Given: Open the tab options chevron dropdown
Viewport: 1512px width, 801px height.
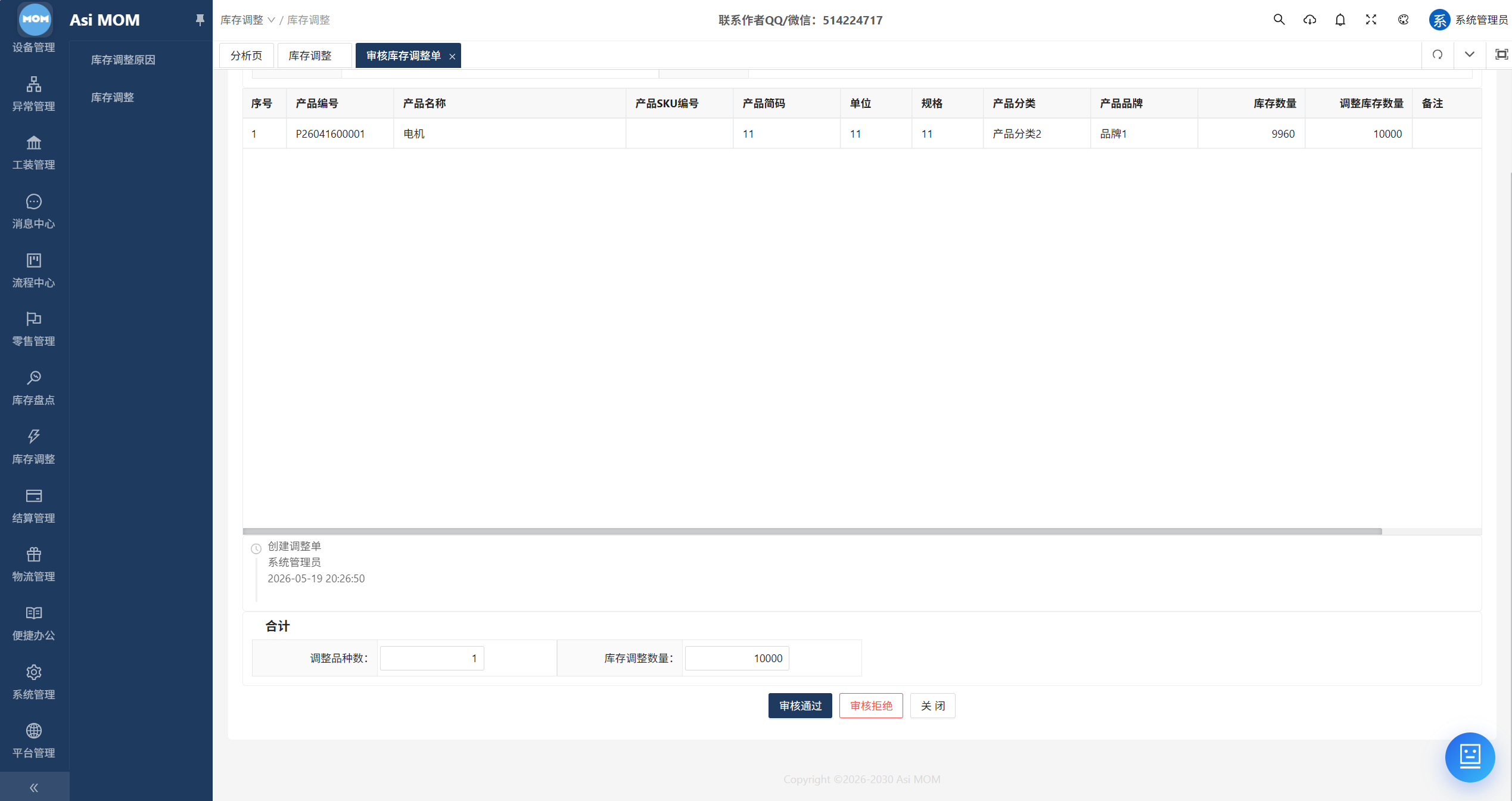Looking at the screenshot, I should tap(1469, 55).
